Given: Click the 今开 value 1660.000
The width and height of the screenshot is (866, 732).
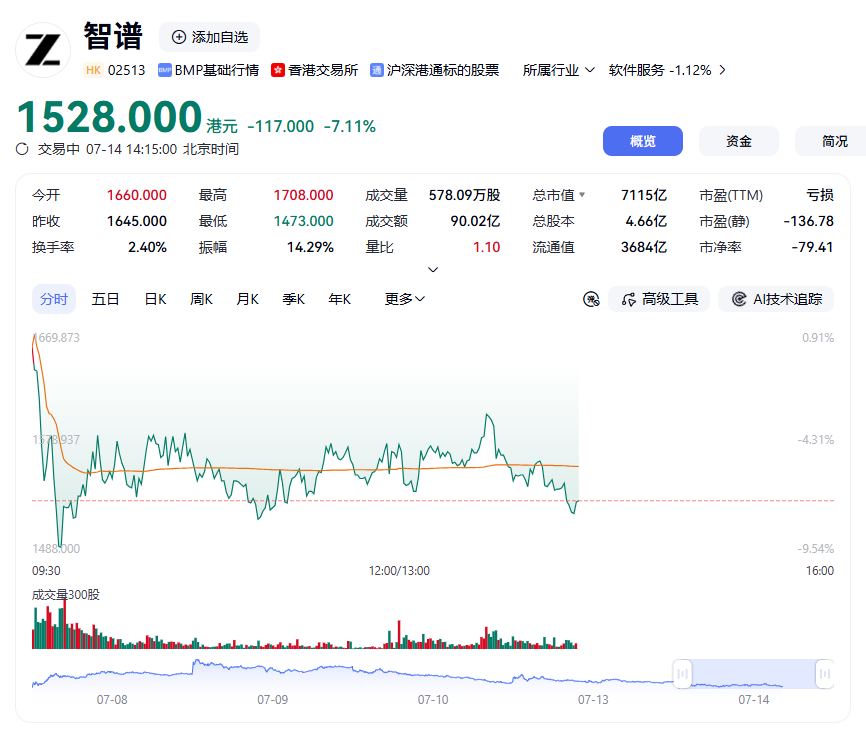Looking at the screenshot, I should (x=136, y=195).
